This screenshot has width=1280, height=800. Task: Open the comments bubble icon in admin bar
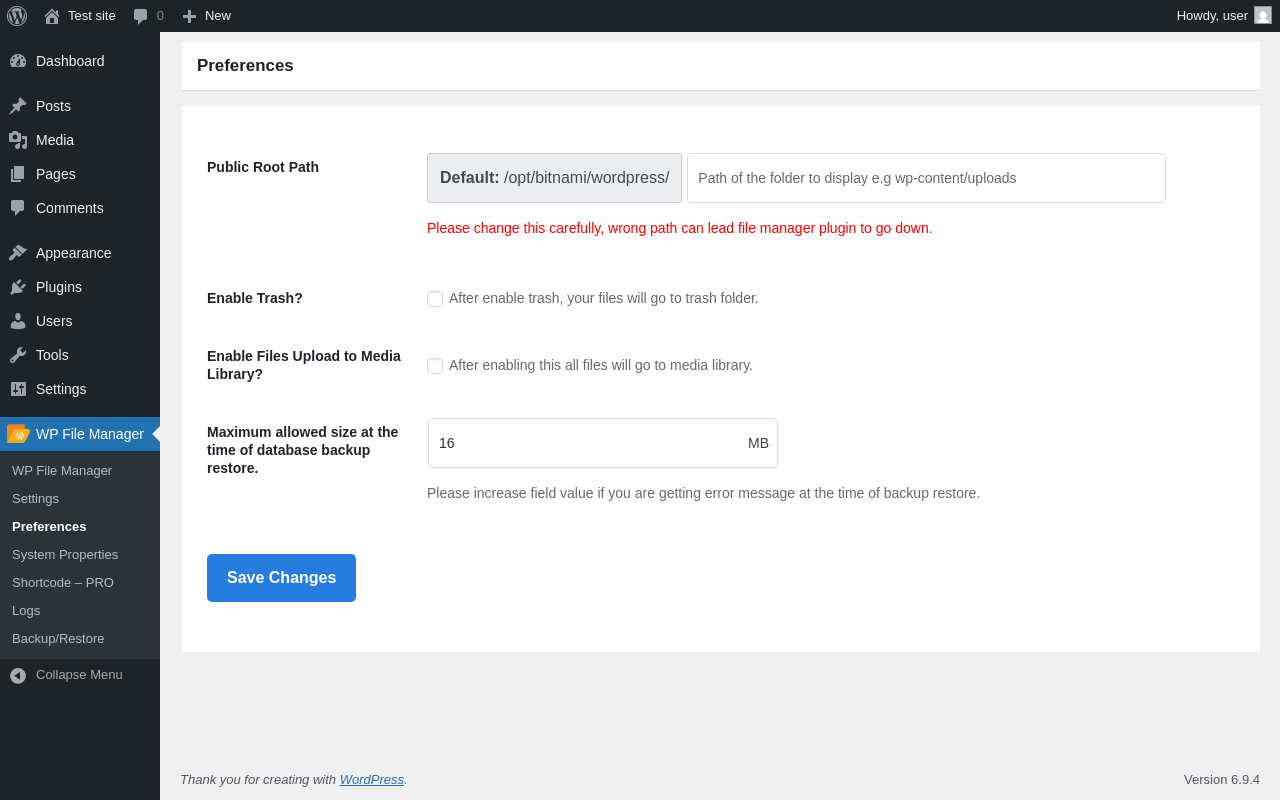pos(141,16)
